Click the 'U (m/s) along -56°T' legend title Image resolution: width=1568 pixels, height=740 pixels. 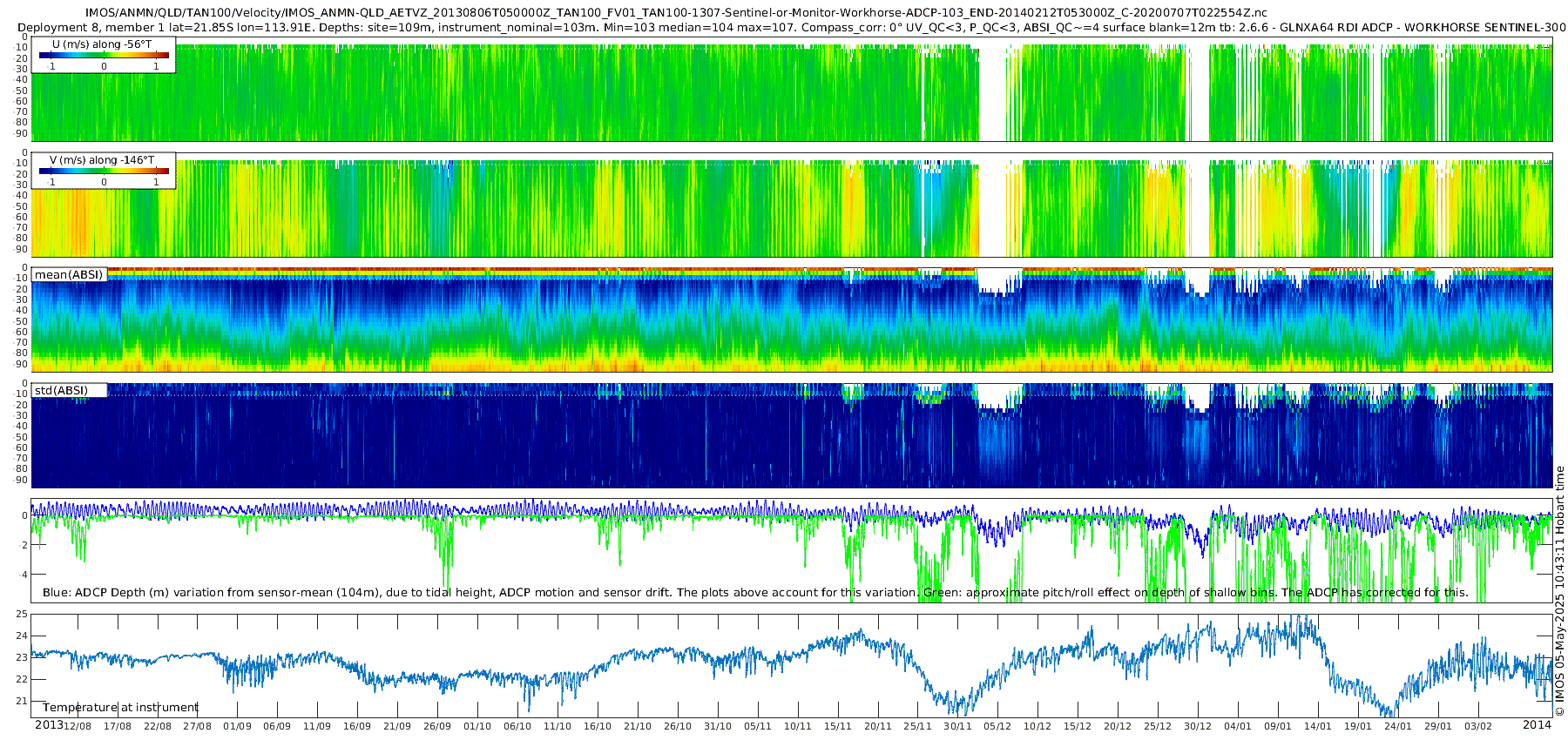point(102,44)
